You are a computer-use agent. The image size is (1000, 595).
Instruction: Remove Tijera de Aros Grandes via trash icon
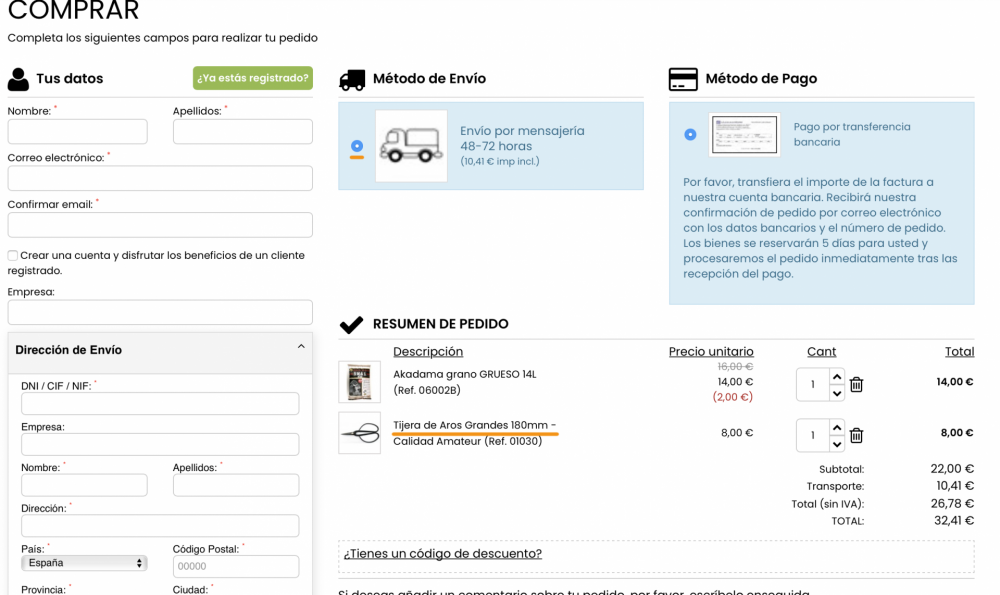click(x=857, y=436)
